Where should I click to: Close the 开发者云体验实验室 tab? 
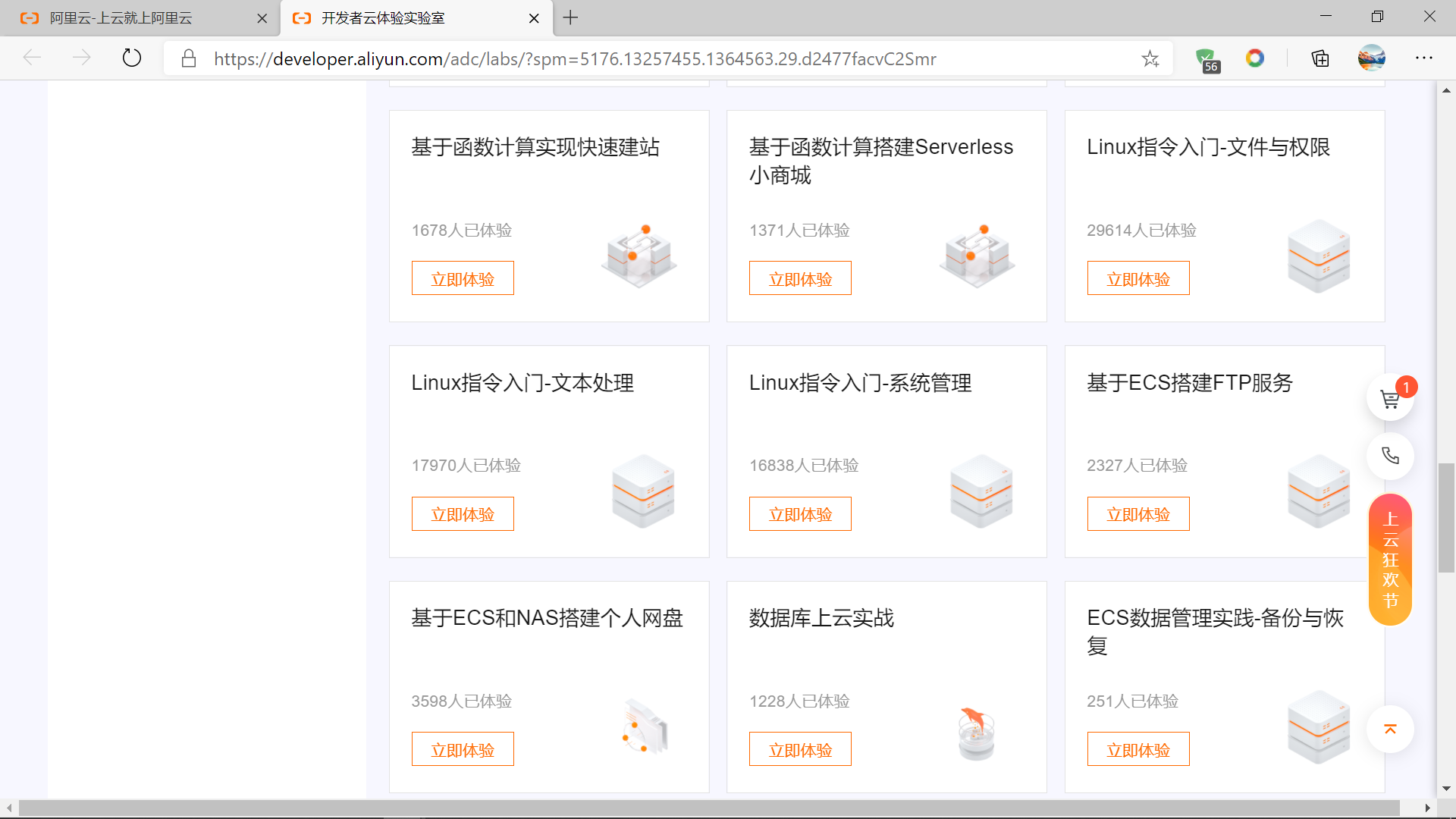[x=534, y=18]
